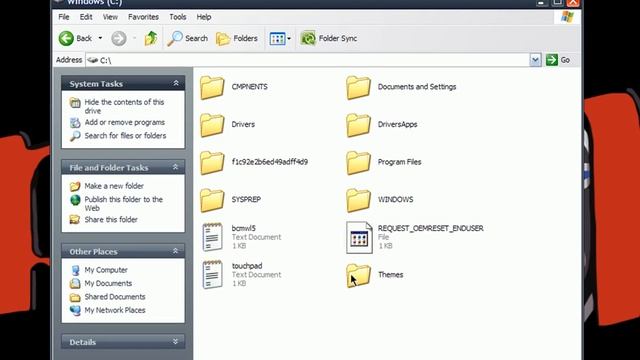Click Share this folder link
Screen dimensions: 640x360
[111, 220]
